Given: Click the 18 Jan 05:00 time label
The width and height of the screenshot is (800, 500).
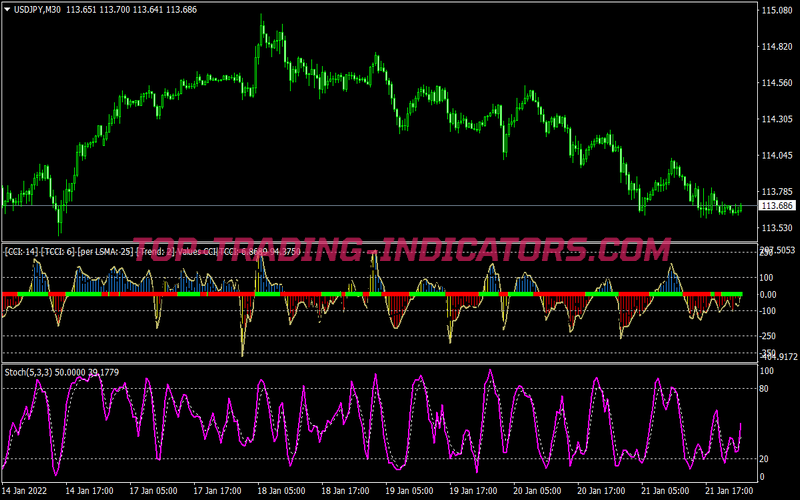Looking at the screenshot, I should coord(281,491).
